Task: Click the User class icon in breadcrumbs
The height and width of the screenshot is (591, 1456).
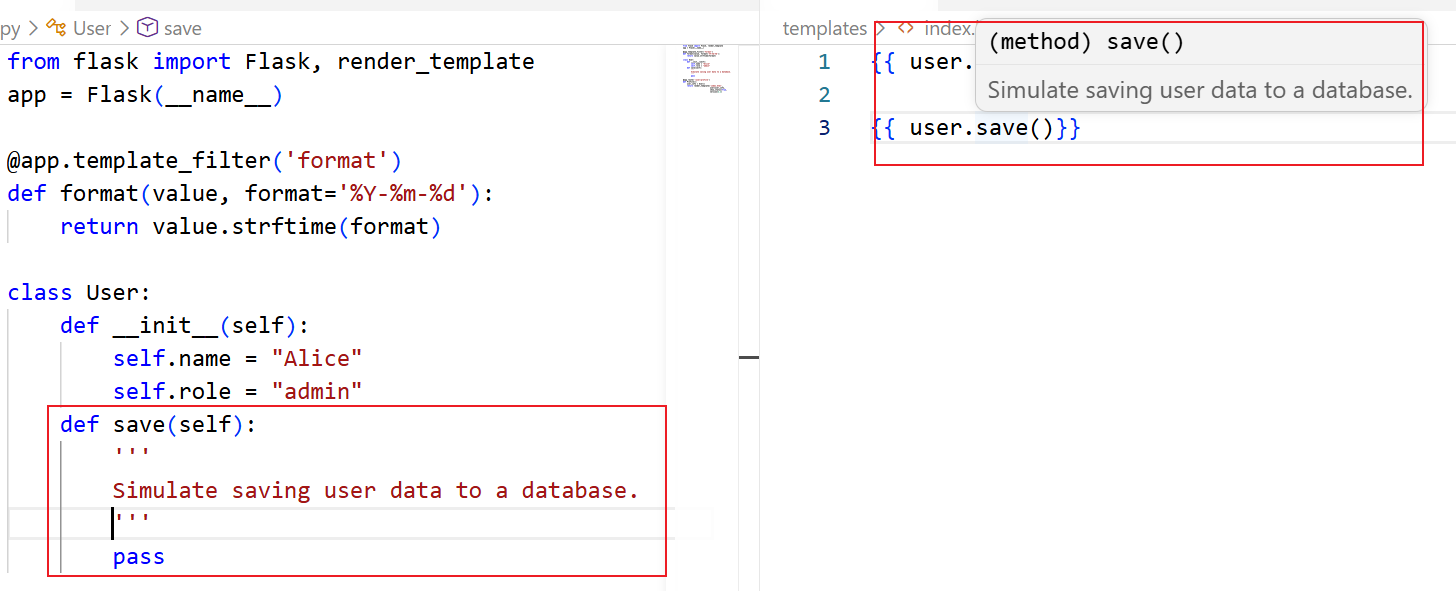Action: point(57,28)
